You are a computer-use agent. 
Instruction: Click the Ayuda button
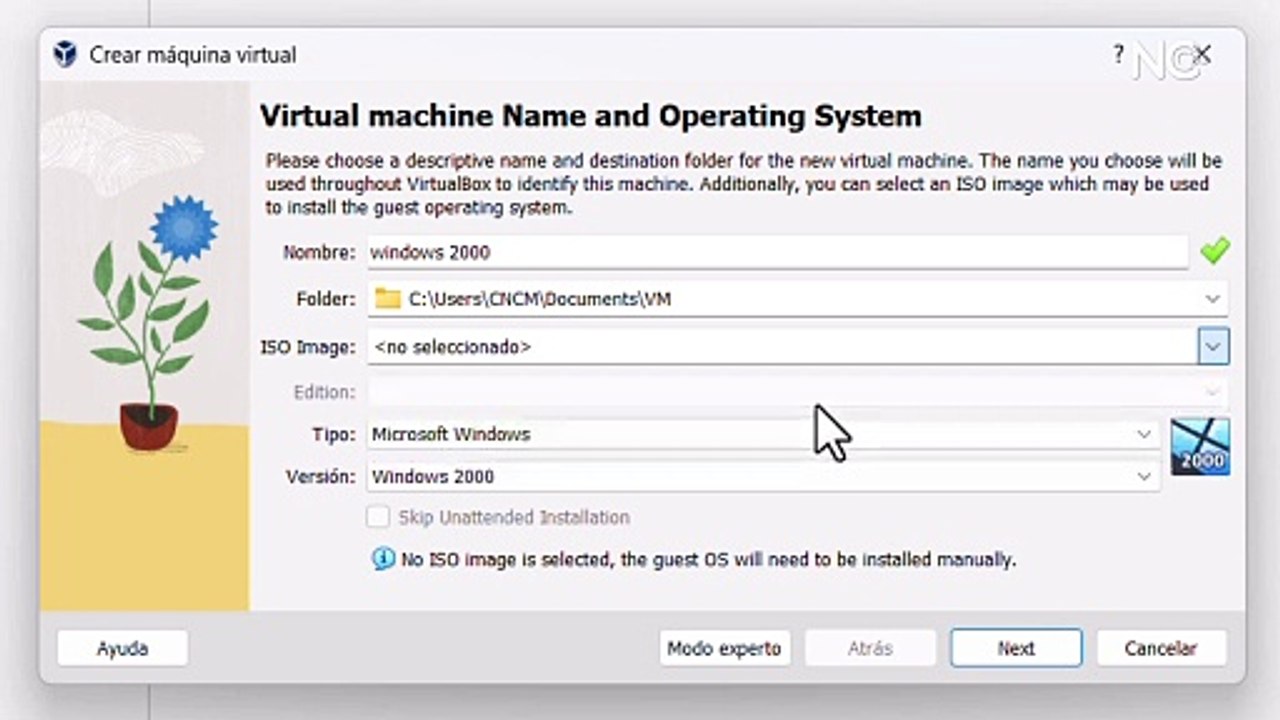point(122,648)
